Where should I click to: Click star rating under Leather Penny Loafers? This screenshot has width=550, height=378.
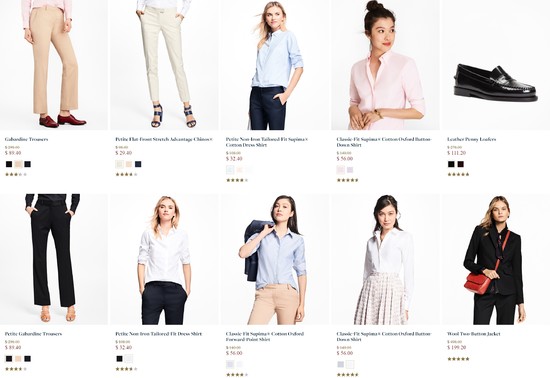(458, 174)
